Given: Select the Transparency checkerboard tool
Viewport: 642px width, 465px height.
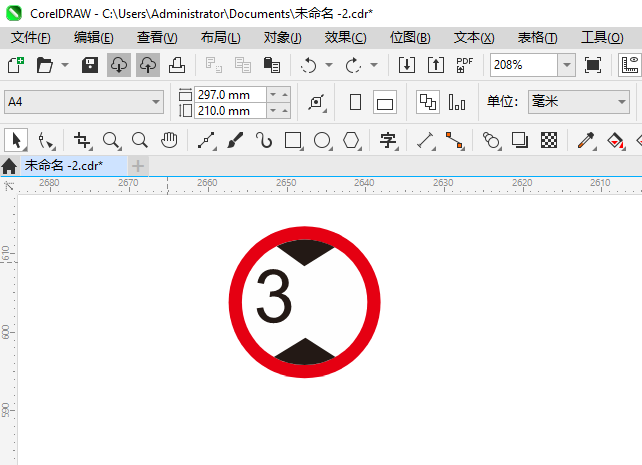Looking at the screenshot, I should pyautogui.click(x=549, y=140).
